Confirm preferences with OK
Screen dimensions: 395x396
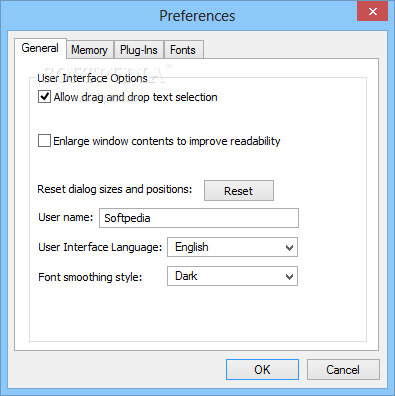pyautogui.click(x=262, y=369)
